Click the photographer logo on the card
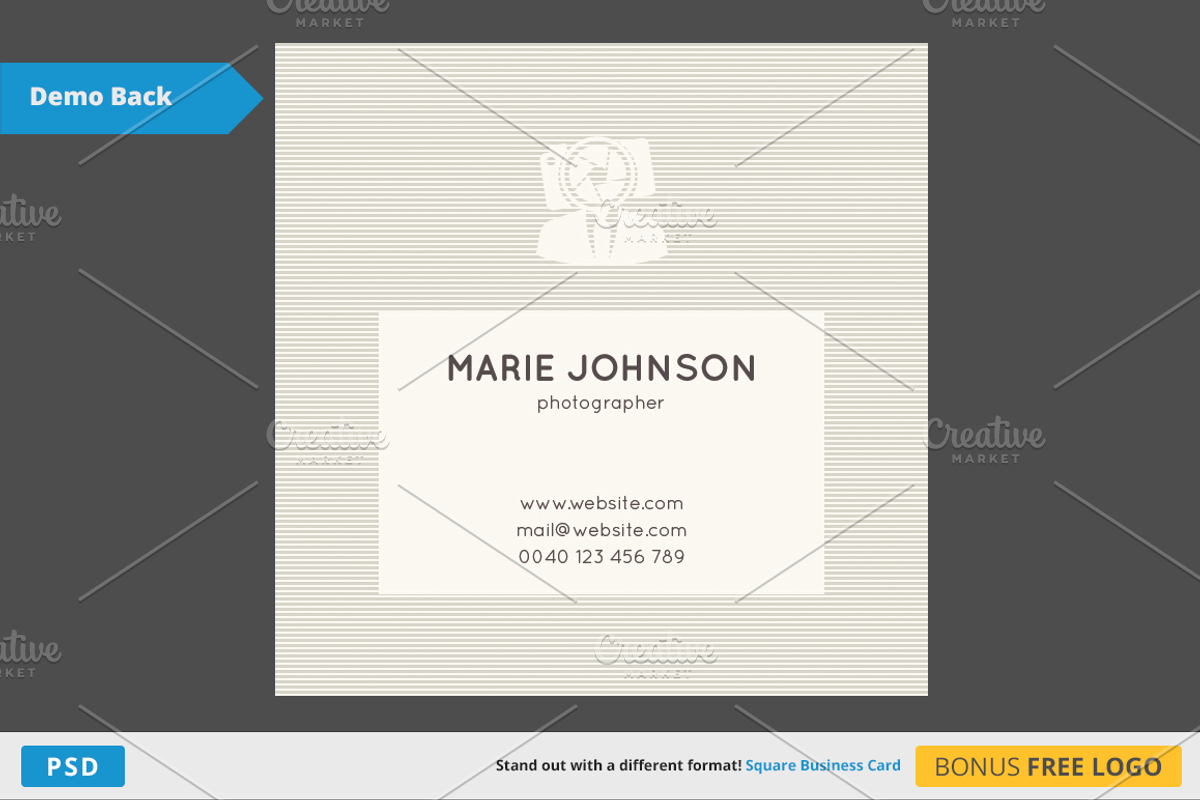 [x=602, y=200]
